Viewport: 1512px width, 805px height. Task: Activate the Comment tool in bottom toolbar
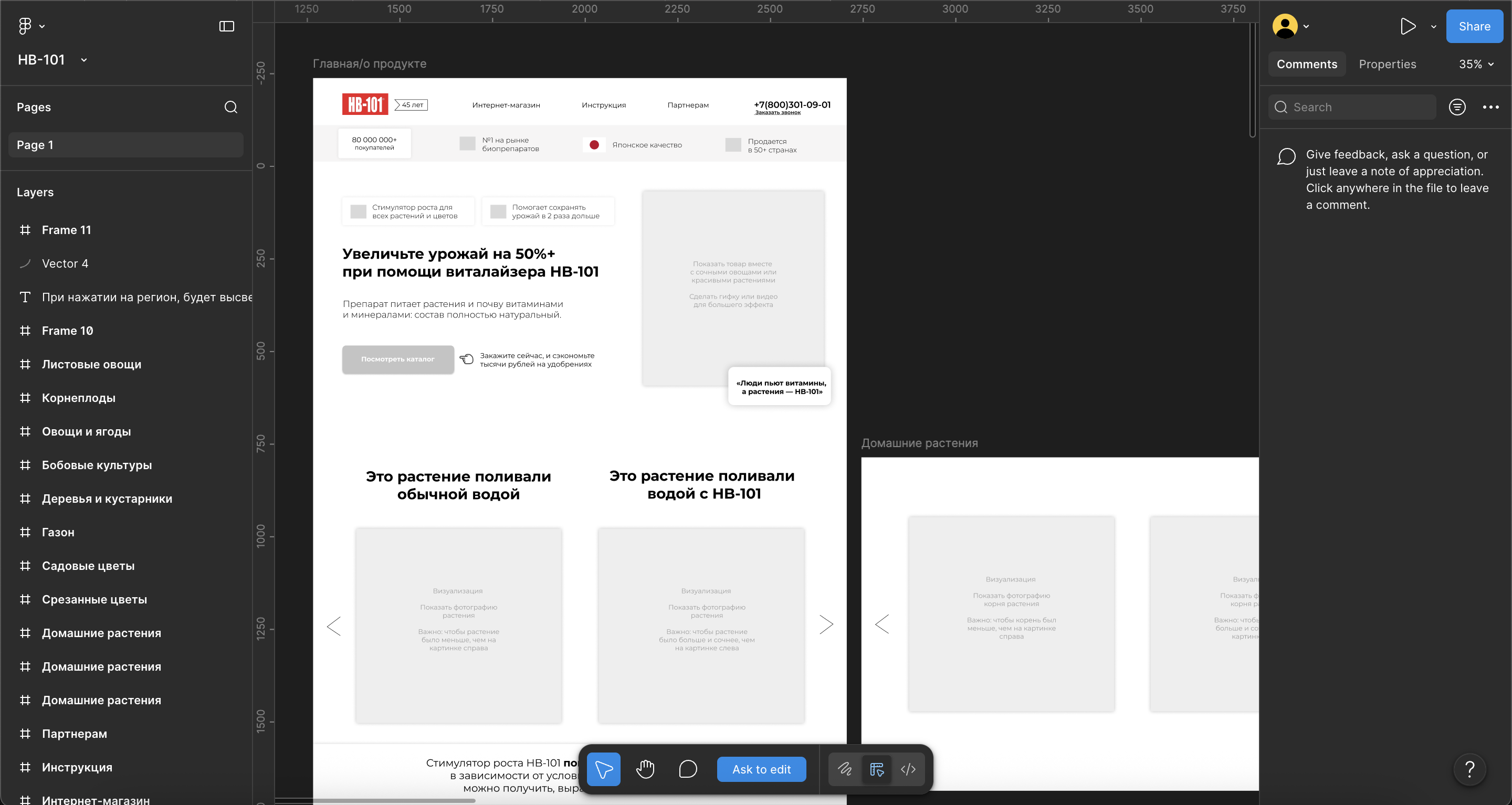point(688,769)
